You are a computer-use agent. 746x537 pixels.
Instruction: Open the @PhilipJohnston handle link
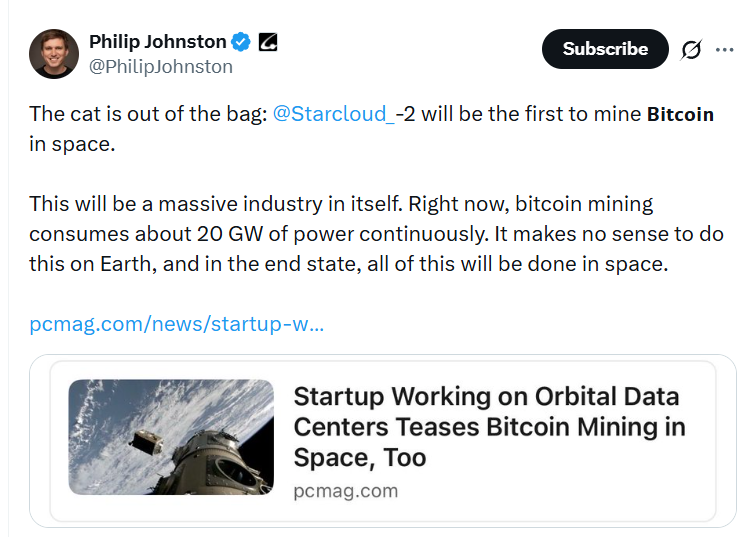point(161,67)
